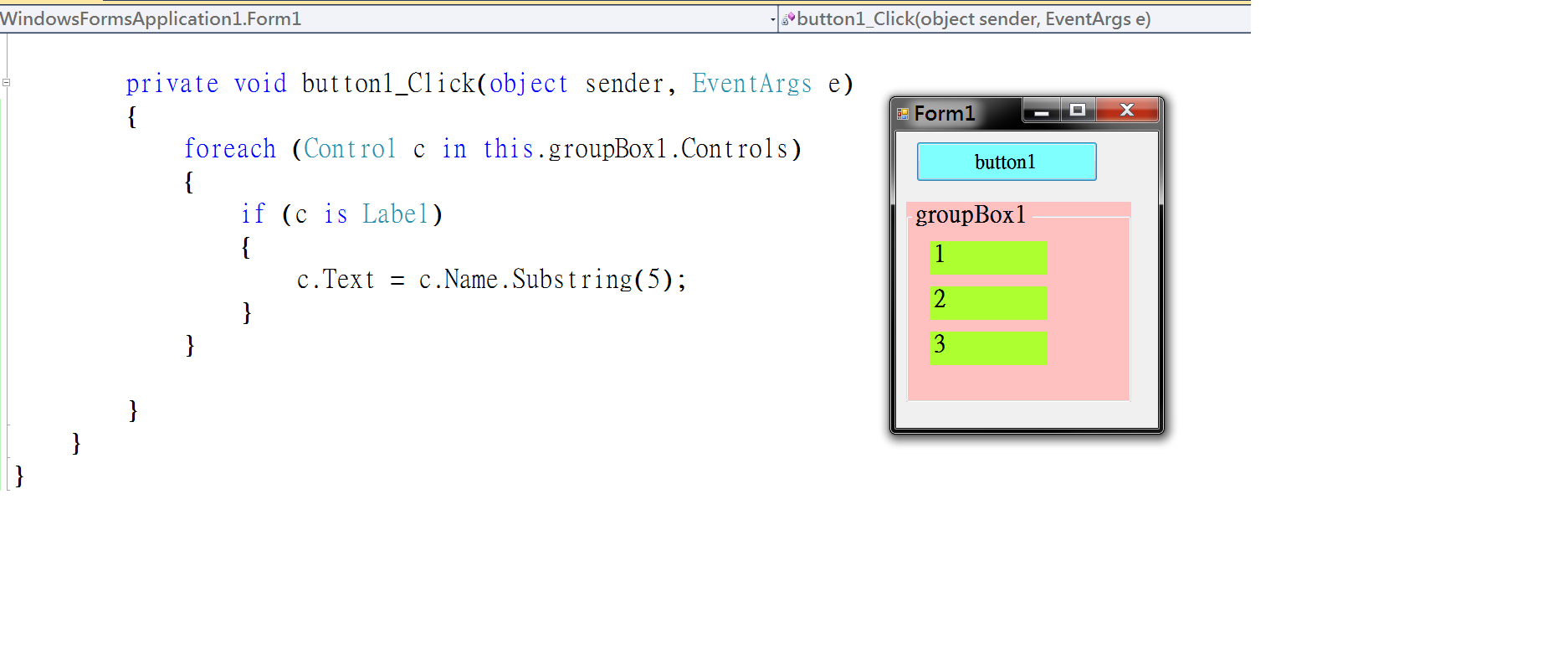
Task: Click 'private' keyword in method declaration
Action: pyautogui.click(x=172, y=84)
